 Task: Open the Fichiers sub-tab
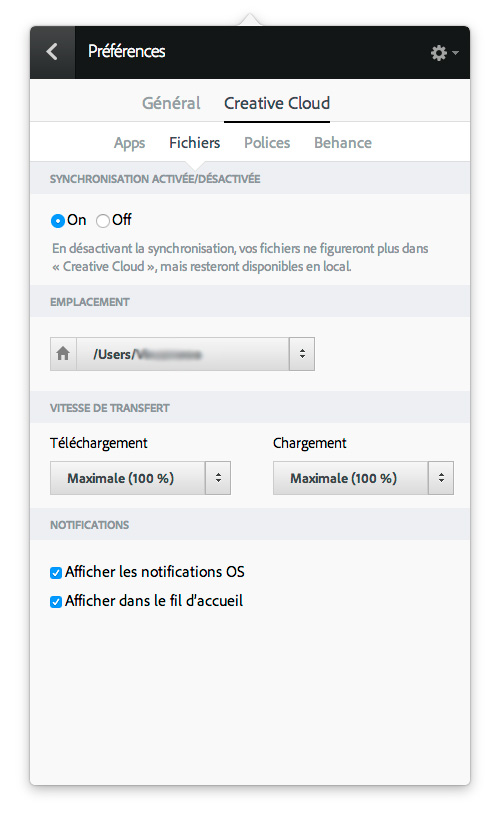pyautogui.click(x=194, y=143)
